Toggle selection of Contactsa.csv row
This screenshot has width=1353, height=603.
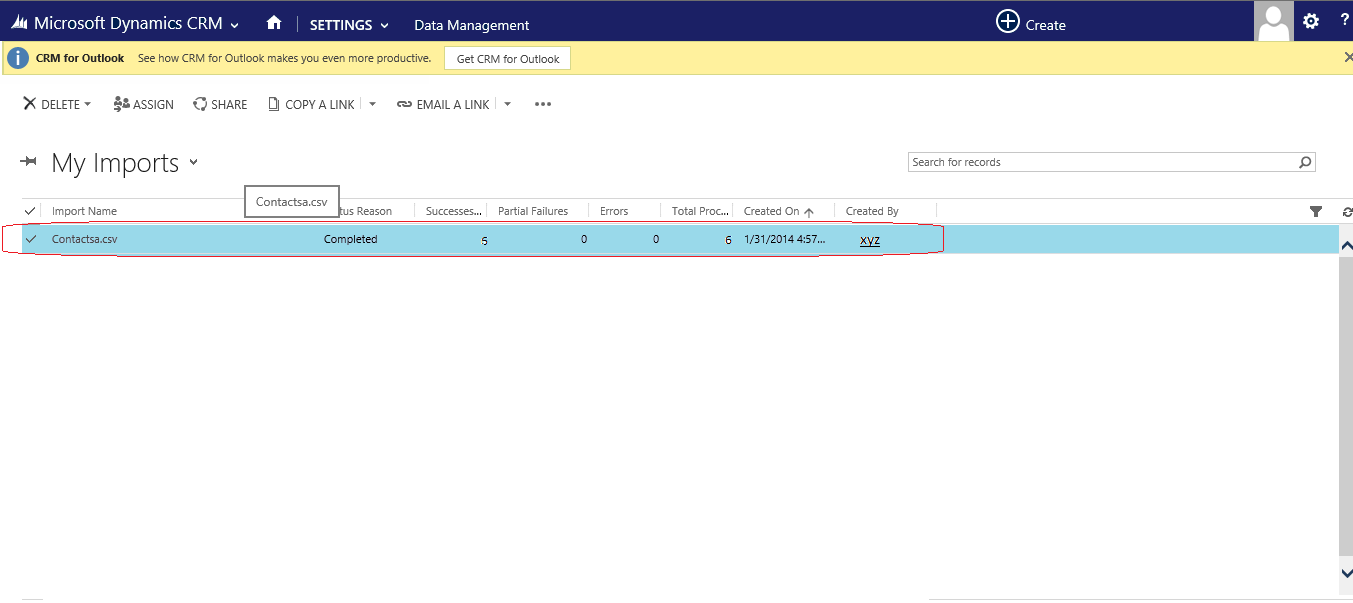pos(31,239)
